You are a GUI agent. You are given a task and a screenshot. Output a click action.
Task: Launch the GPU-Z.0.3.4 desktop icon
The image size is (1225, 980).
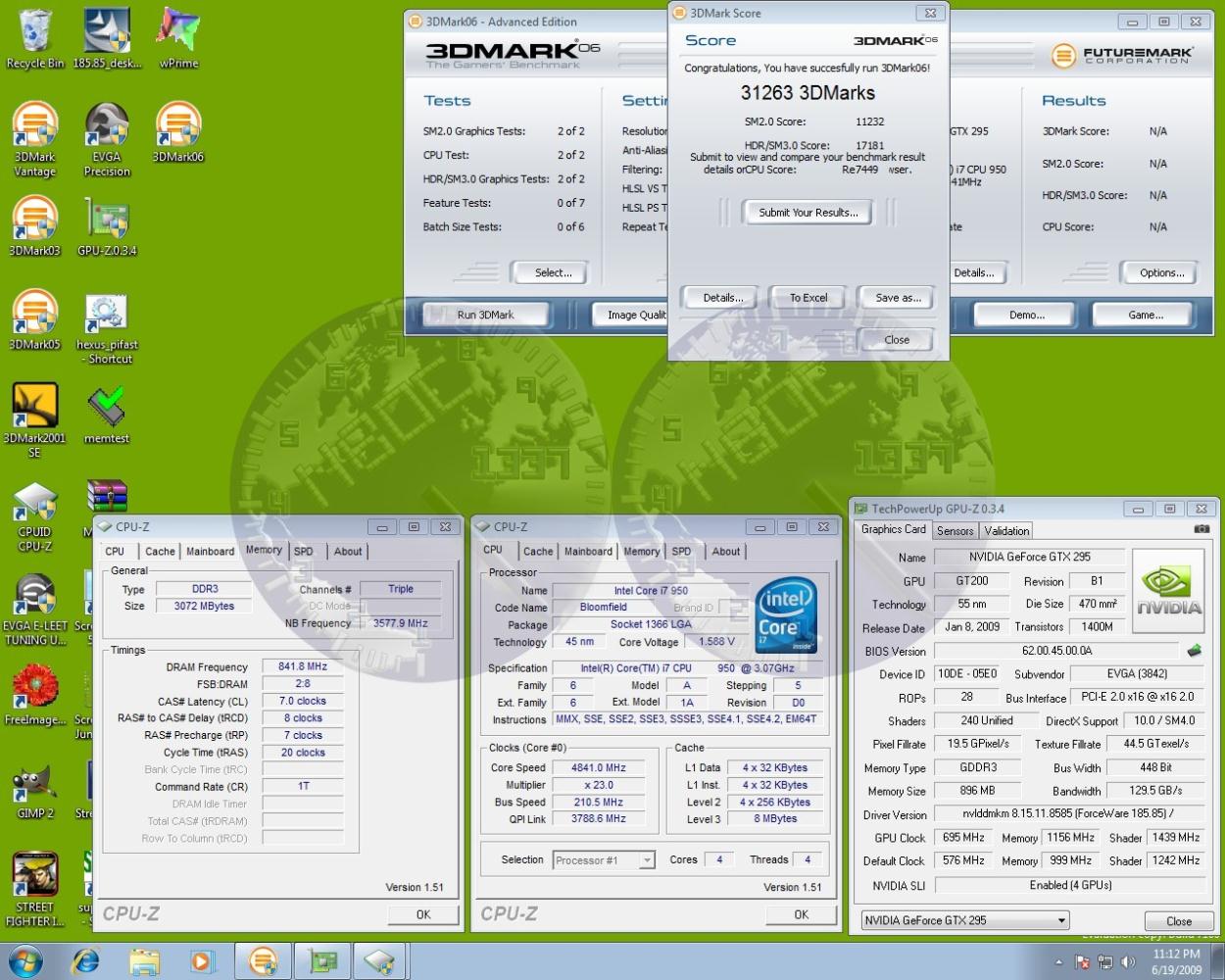[107, 226]
